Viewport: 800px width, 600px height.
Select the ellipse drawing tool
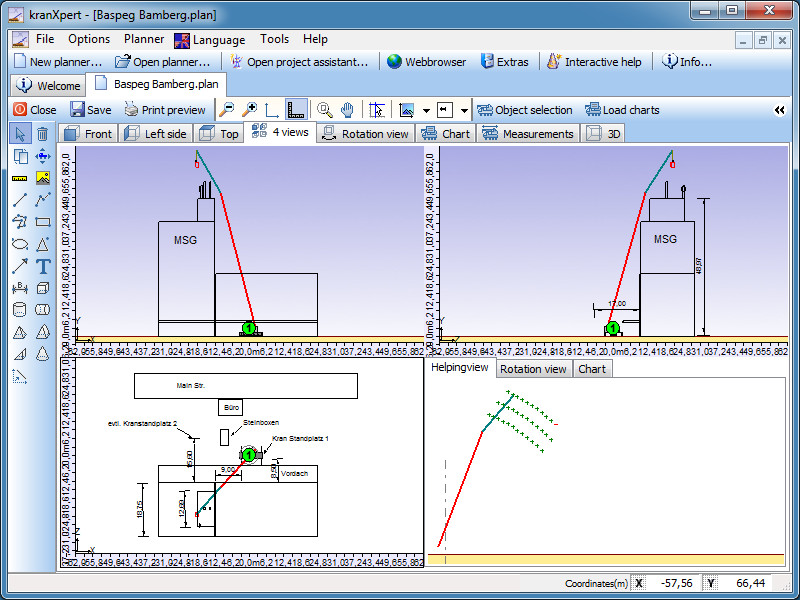point(20,244)
